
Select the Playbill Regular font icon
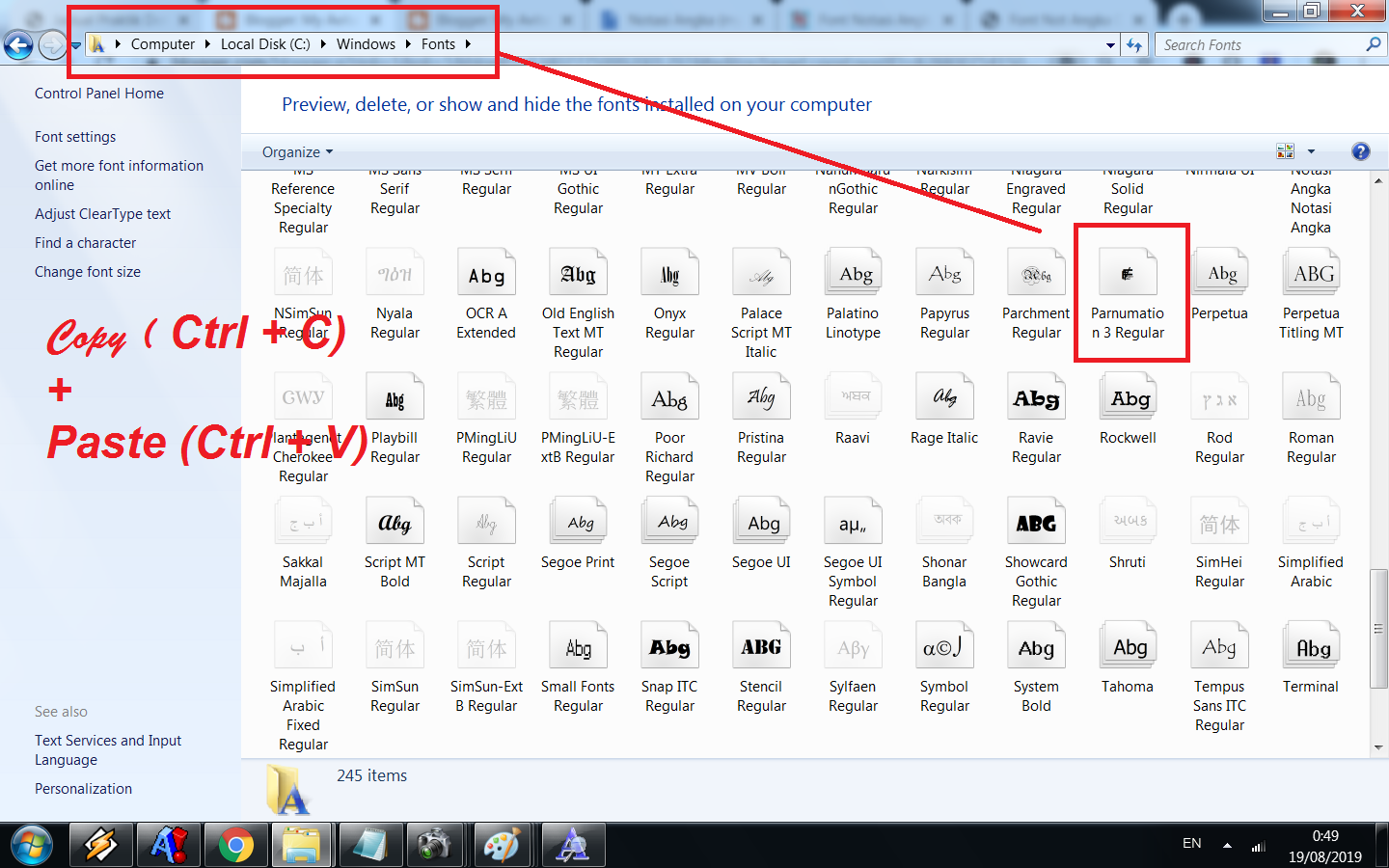coord(395,398)
